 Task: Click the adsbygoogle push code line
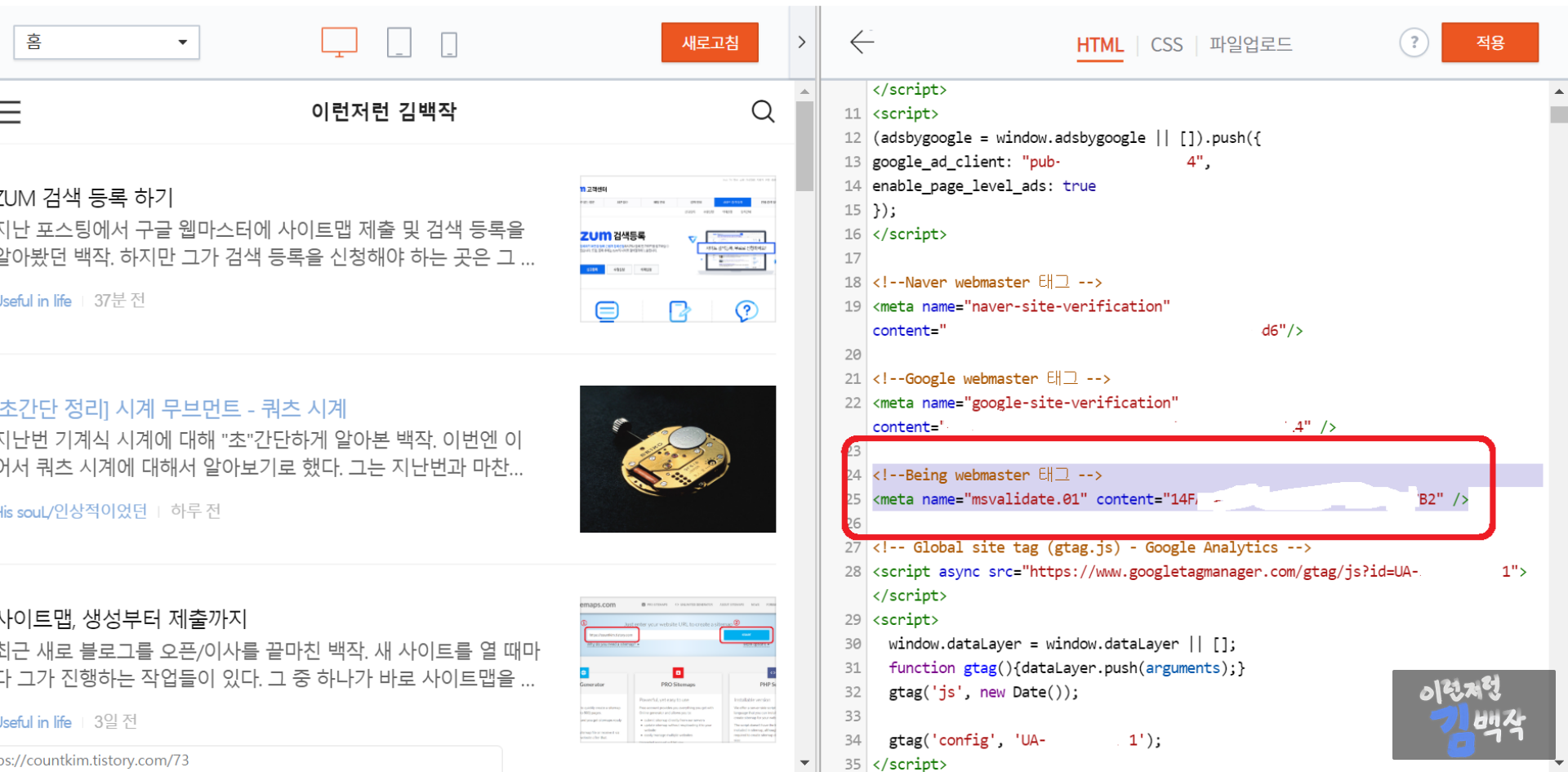(1067, 137)
